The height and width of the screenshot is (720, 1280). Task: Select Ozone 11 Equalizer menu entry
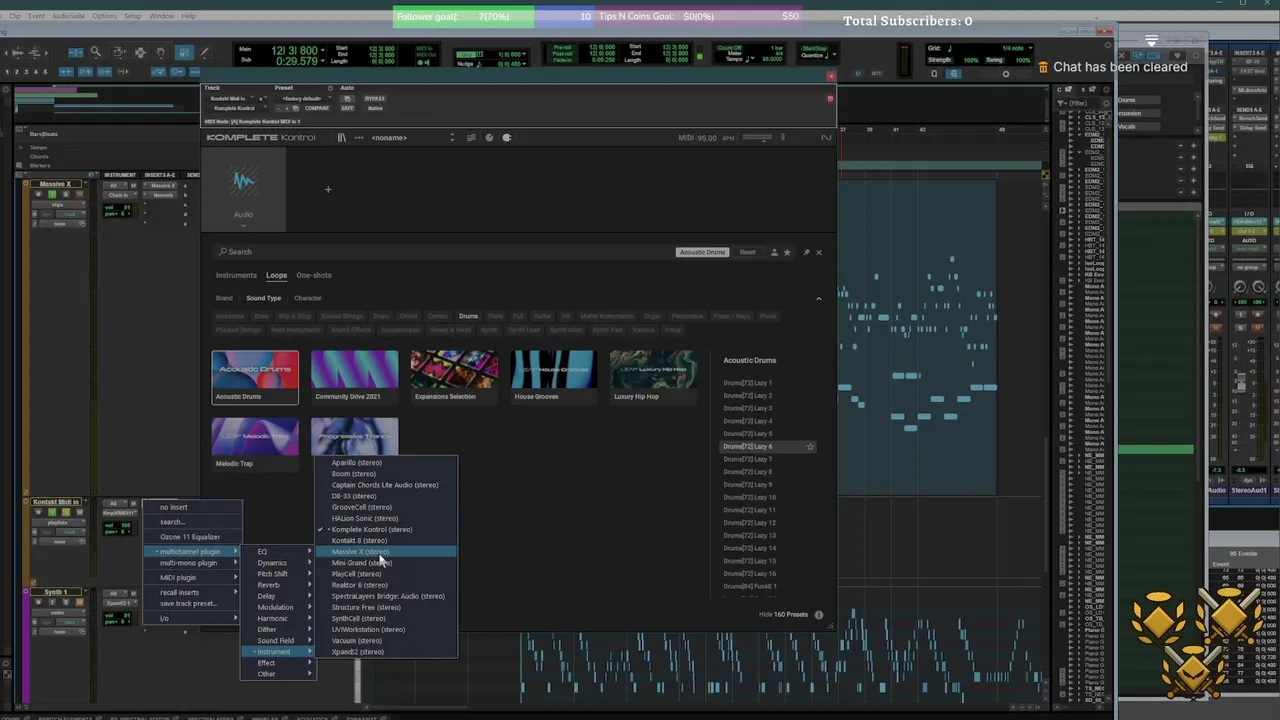pyautogui.click(x=193, y=537)
